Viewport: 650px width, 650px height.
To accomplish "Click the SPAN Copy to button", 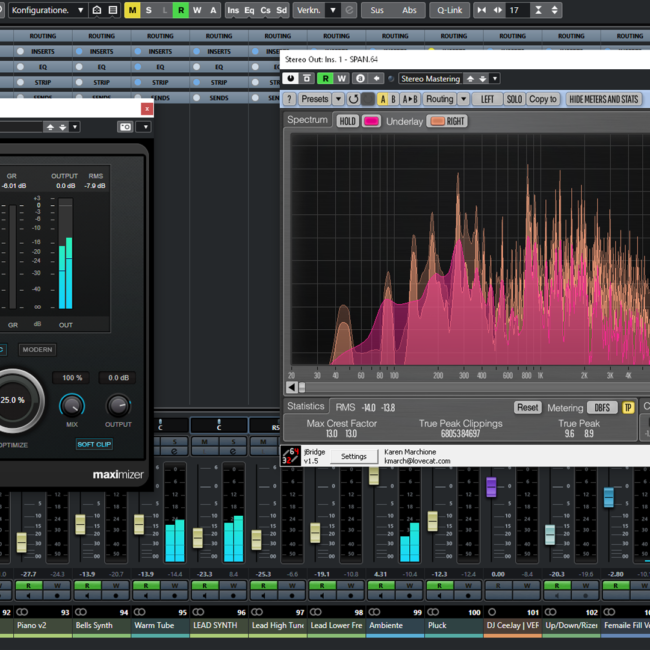I will point(543,99).
